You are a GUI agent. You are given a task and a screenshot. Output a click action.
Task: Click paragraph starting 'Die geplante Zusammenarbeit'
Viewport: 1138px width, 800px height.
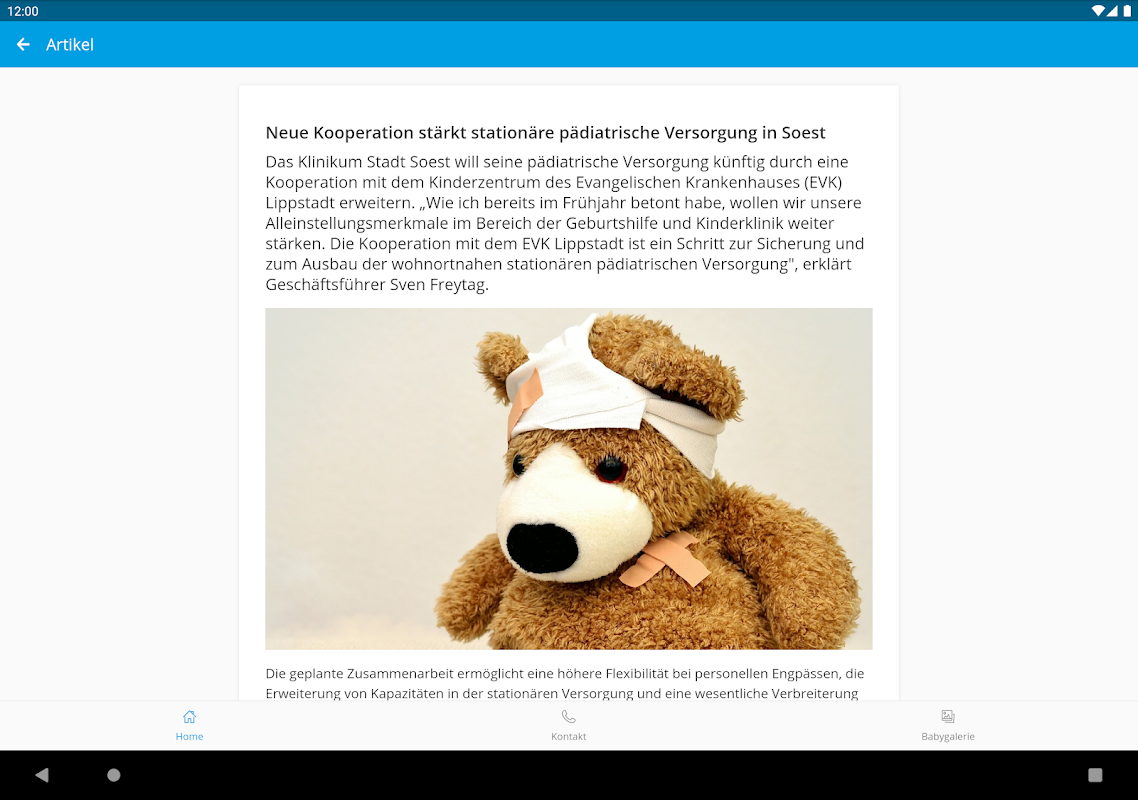[565, 683]
